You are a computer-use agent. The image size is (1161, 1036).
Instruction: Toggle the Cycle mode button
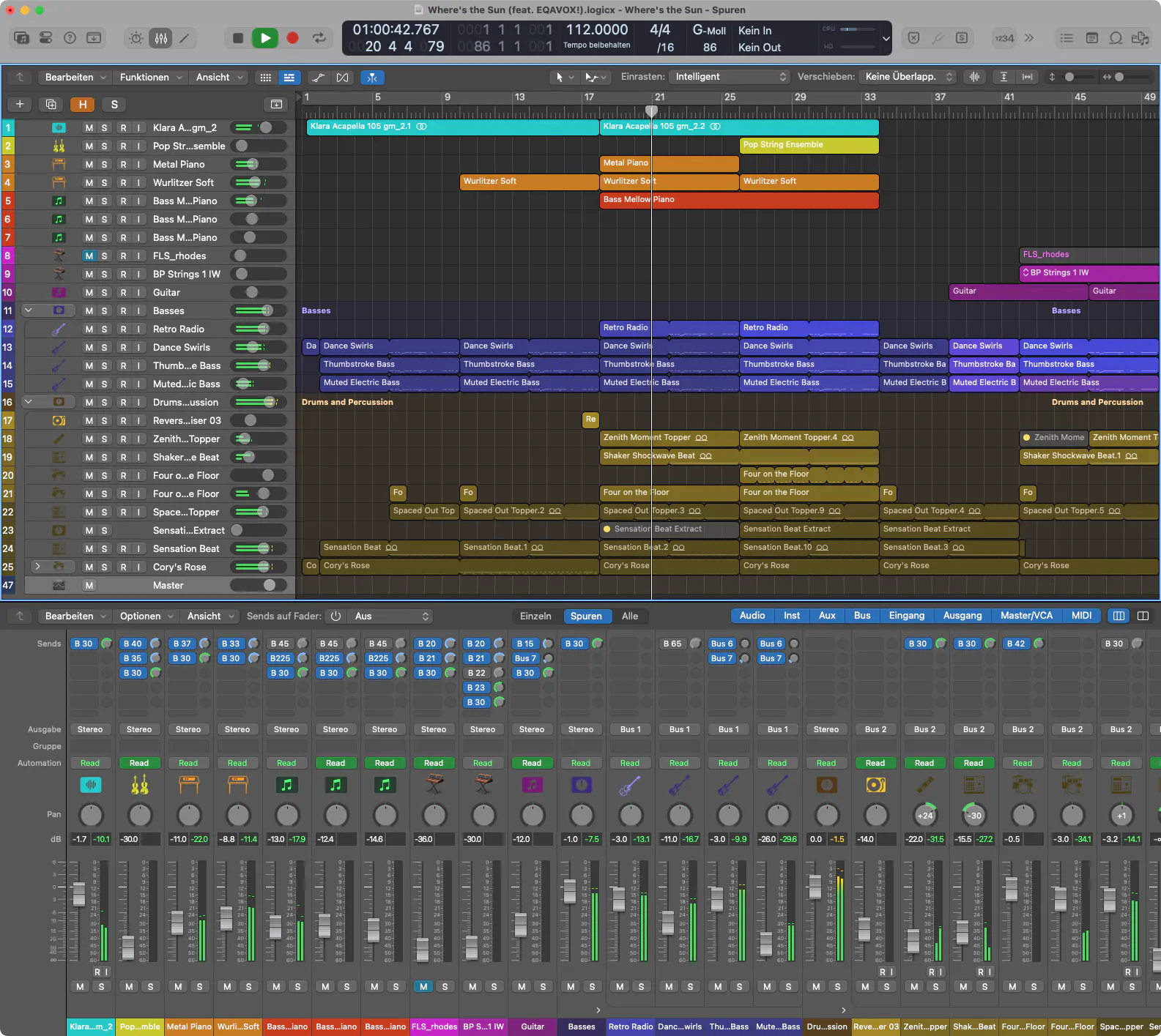[x=319, y=38]
